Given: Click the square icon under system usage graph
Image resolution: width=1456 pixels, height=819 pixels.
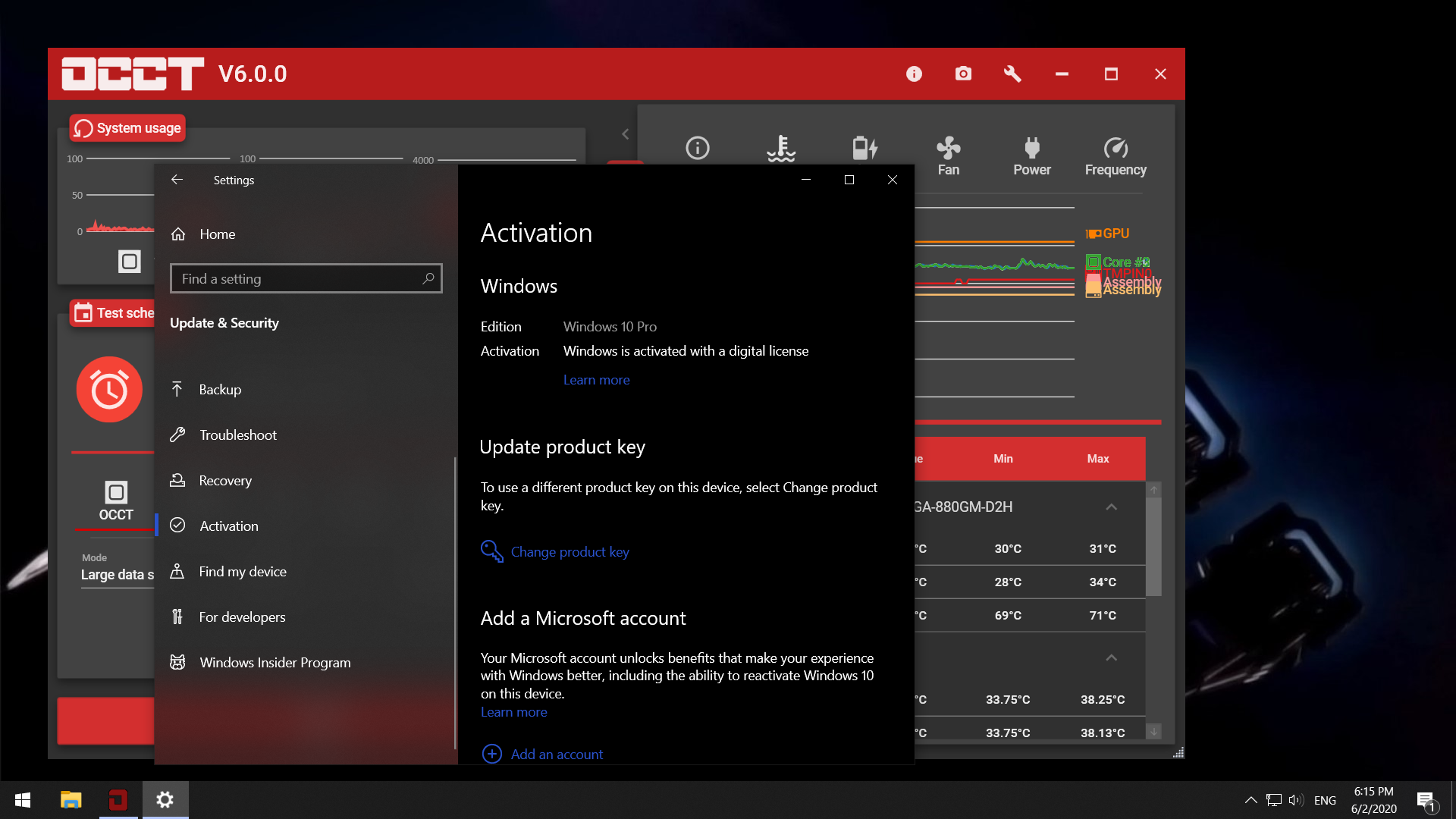Looking at the screenshot, I should pyautogui.click(x=130, y=262).
